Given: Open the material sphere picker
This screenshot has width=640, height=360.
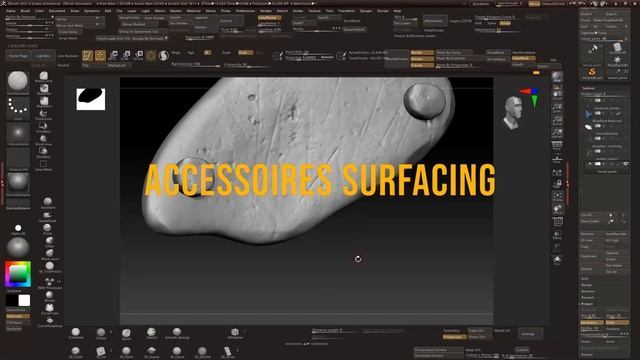Looking at the screenshot, I should pyautogui.click(x=18, y=184).
